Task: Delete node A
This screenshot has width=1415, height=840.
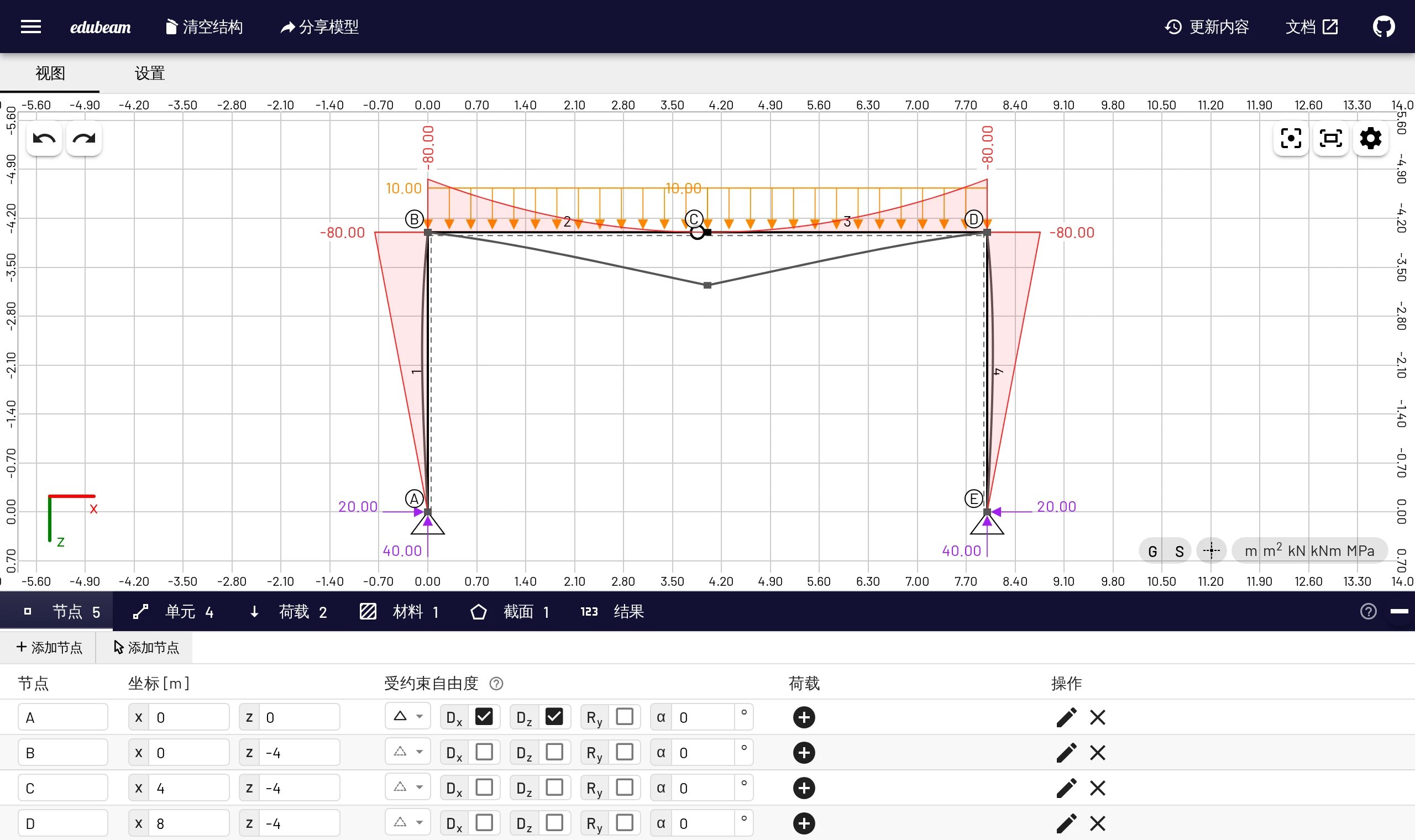Action: click(1098, 717)
